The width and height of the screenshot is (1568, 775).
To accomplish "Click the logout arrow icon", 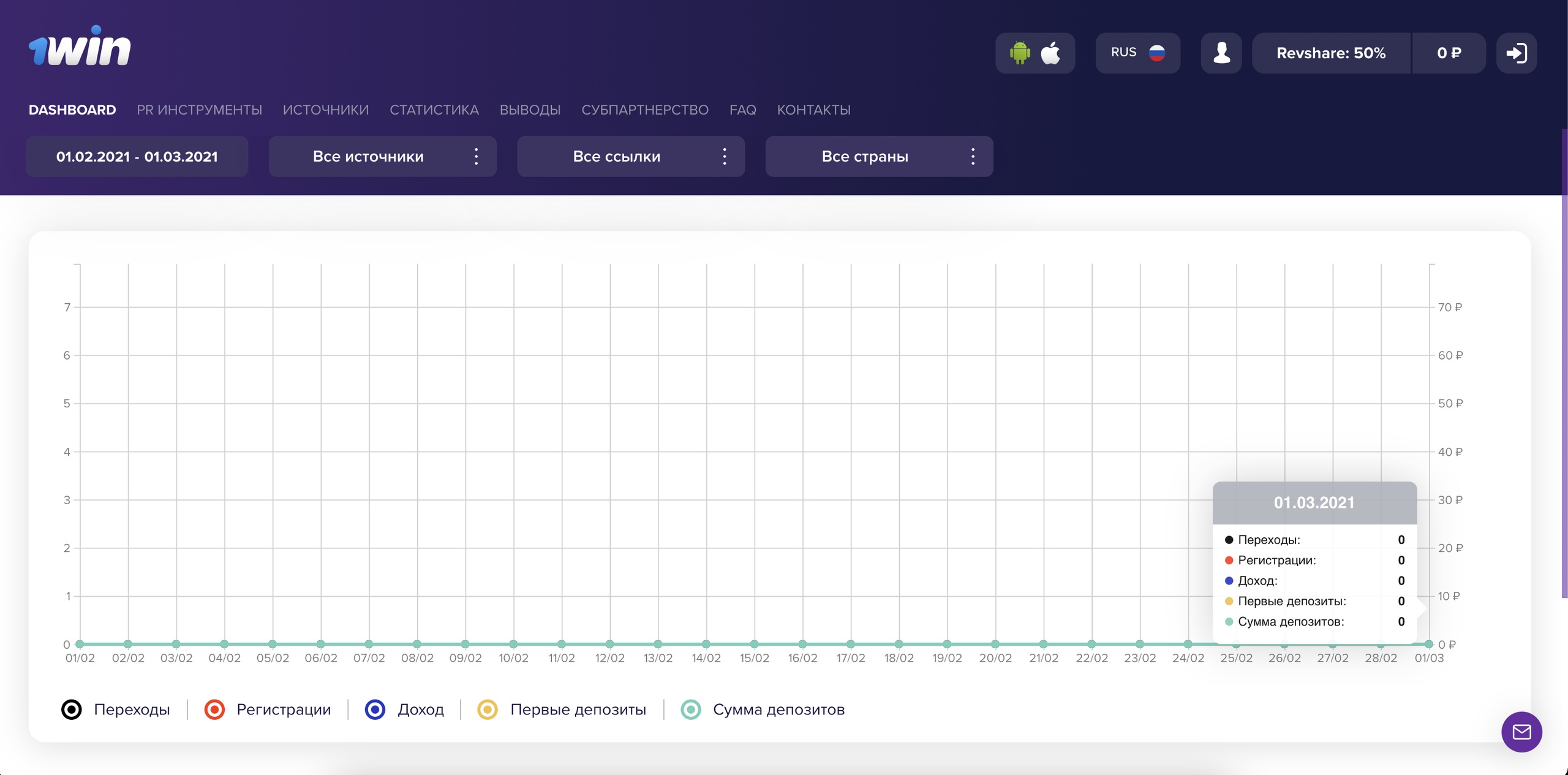I will point(1517,53).
